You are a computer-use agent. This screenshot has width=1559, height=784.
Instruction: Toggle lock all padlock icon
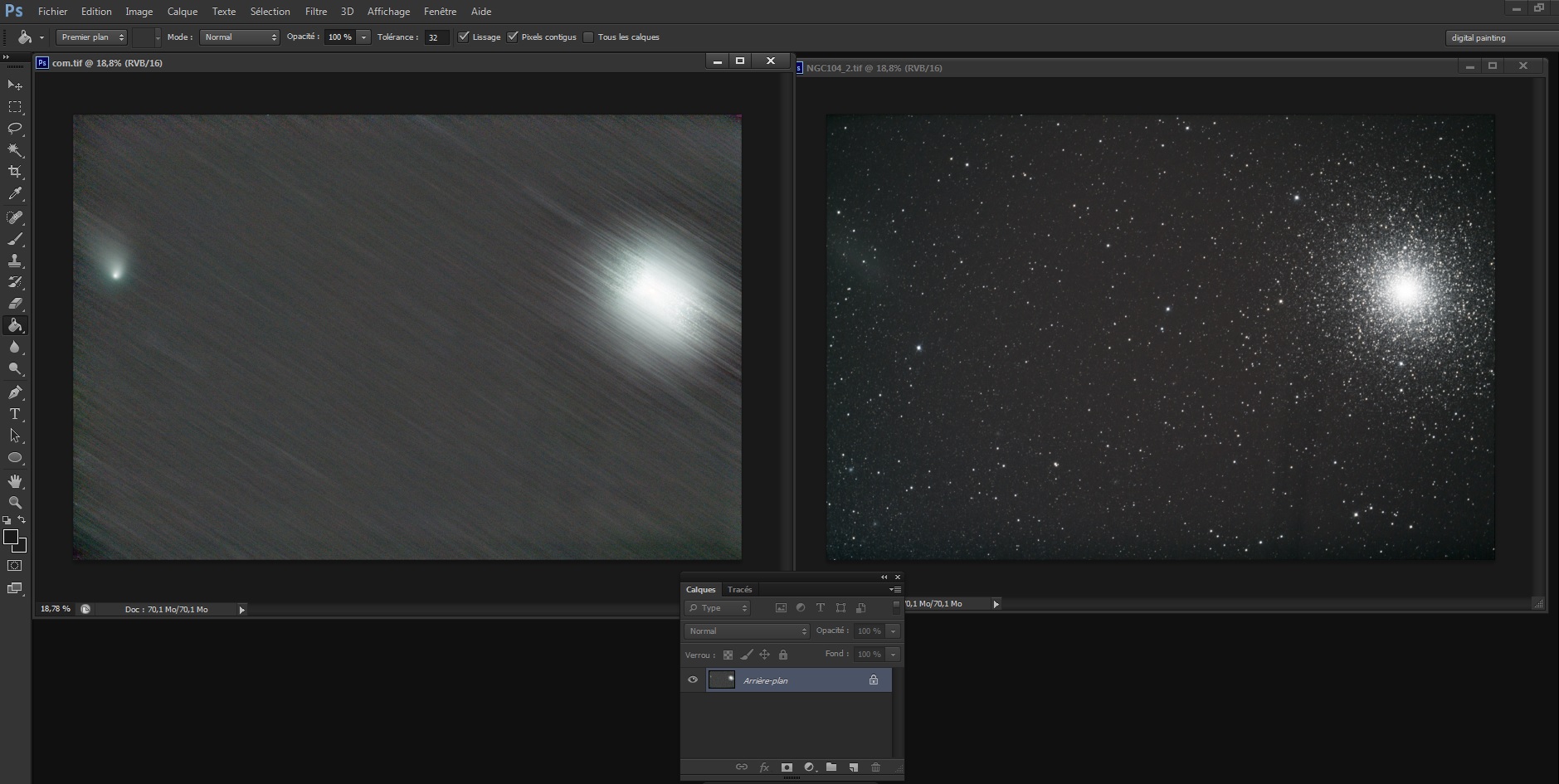point(783,655)
